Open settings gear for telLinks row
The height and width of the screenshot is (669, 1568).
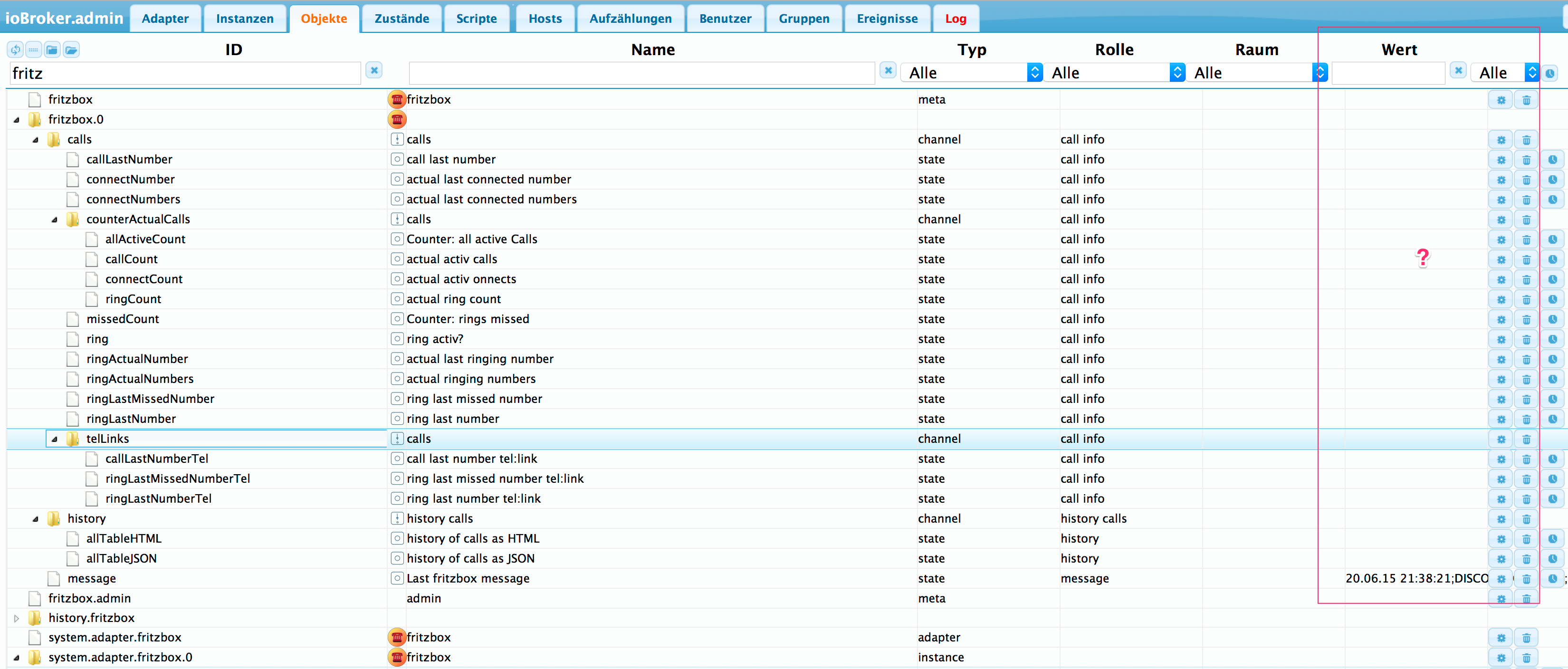coord(1501,440)
